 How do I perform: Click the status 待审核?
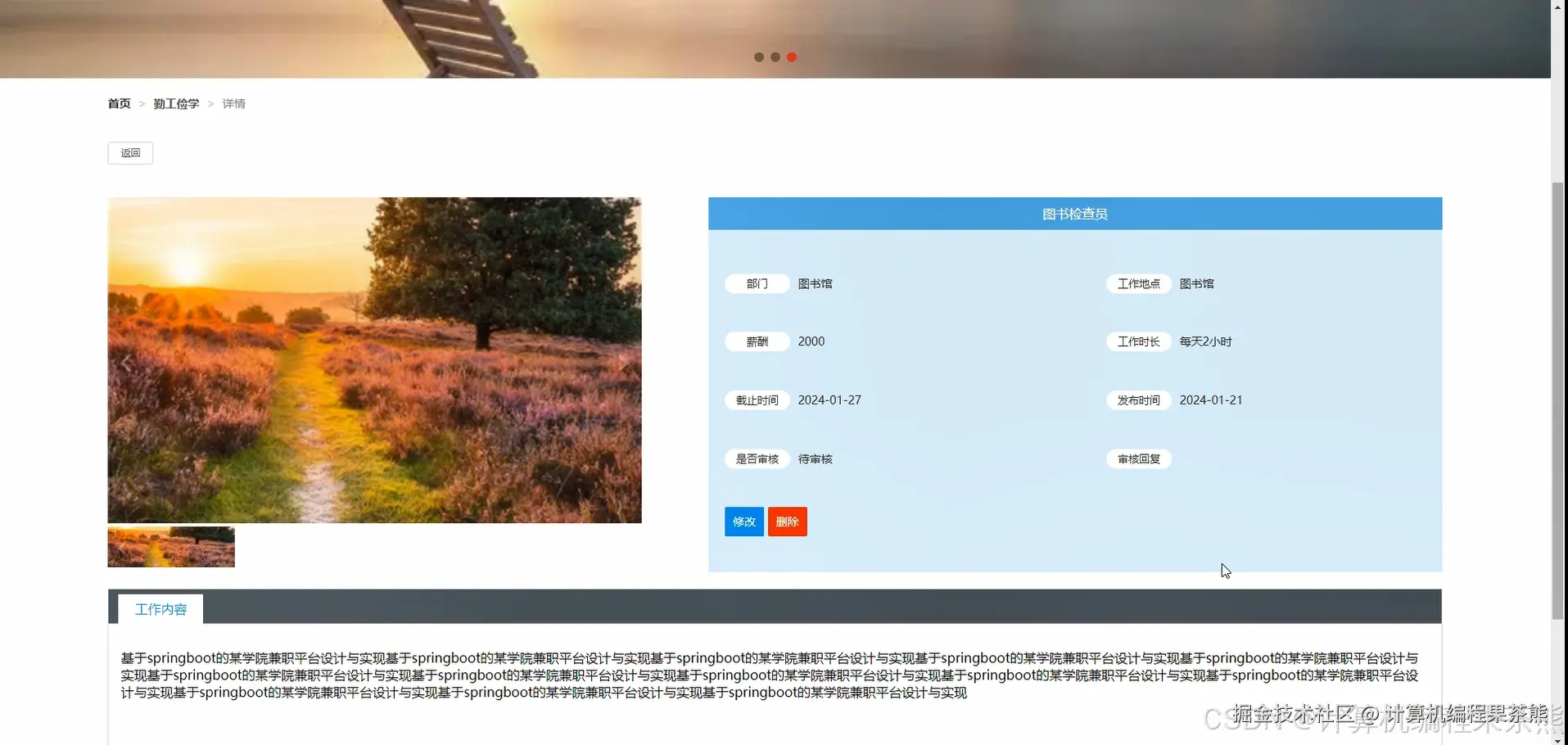click(x=816, y=459)
